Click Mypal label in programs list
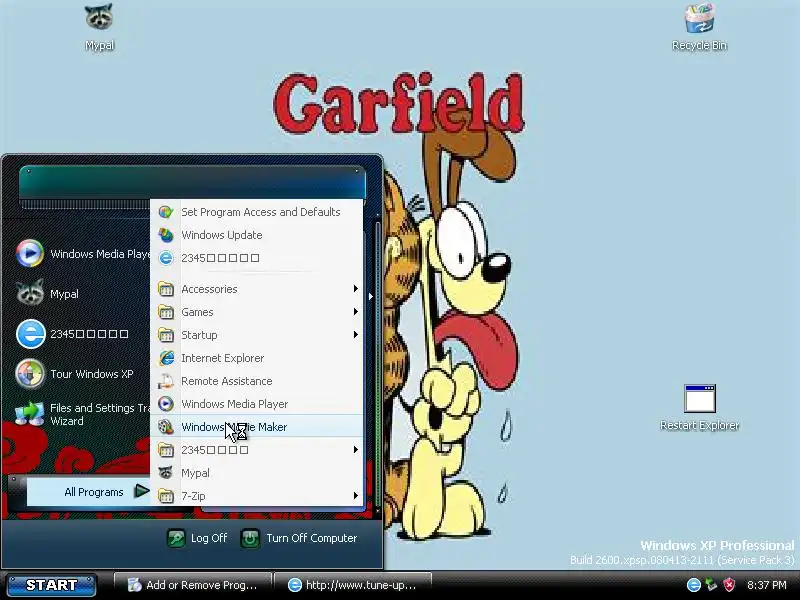 [195, 473]
